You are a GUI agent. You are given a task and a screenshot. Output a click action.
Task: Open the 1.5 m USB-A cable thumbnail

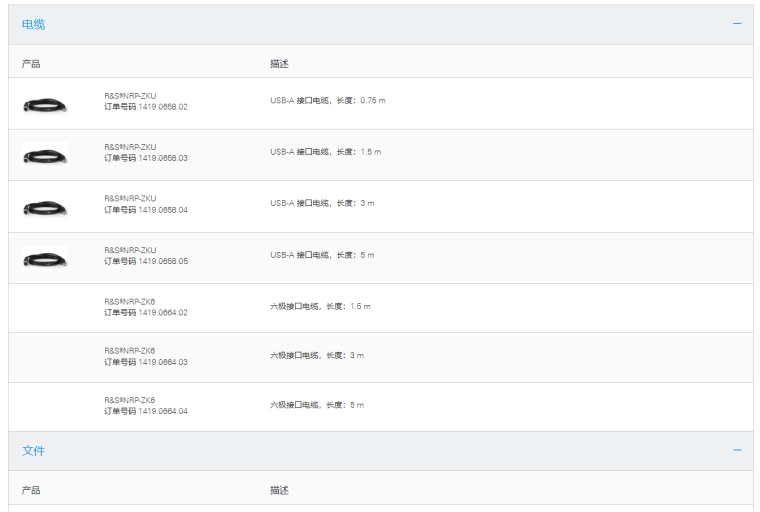(45, 154)
